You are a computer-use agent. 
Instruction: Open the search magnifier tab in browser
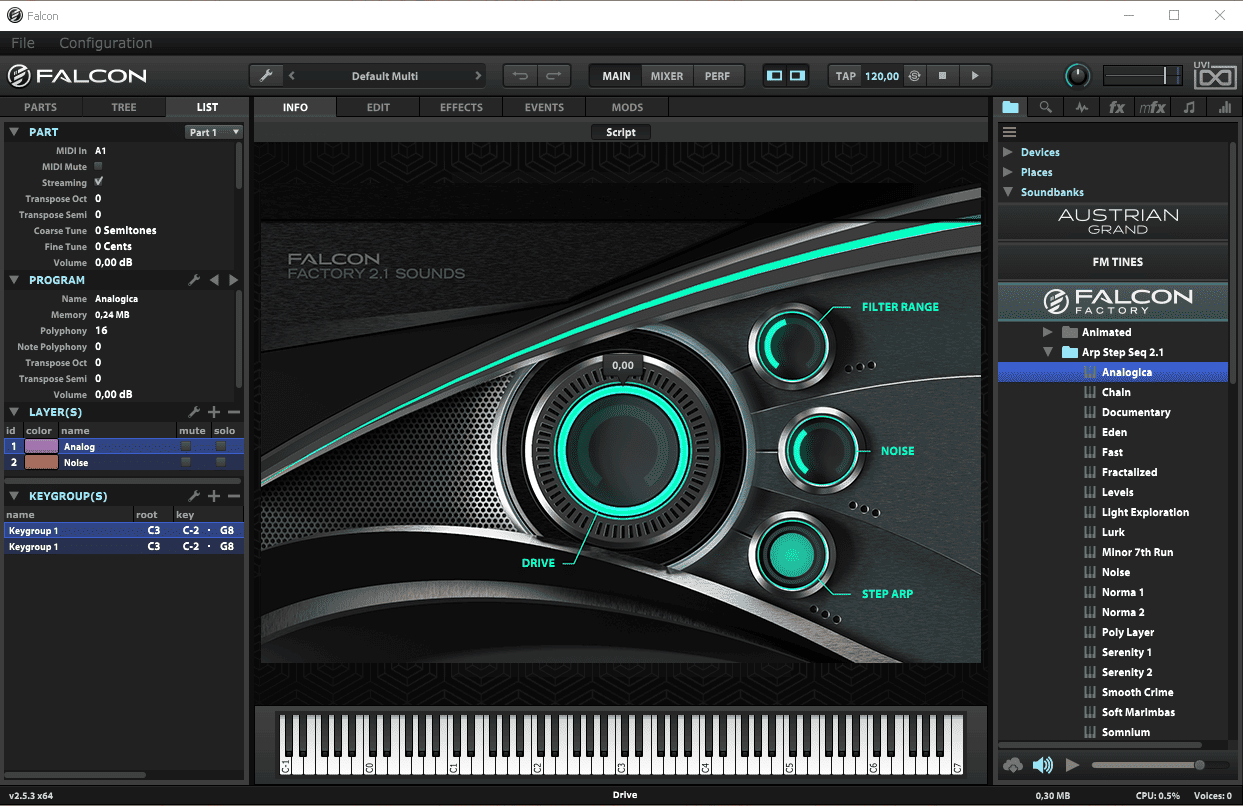tap(1045, 108)
